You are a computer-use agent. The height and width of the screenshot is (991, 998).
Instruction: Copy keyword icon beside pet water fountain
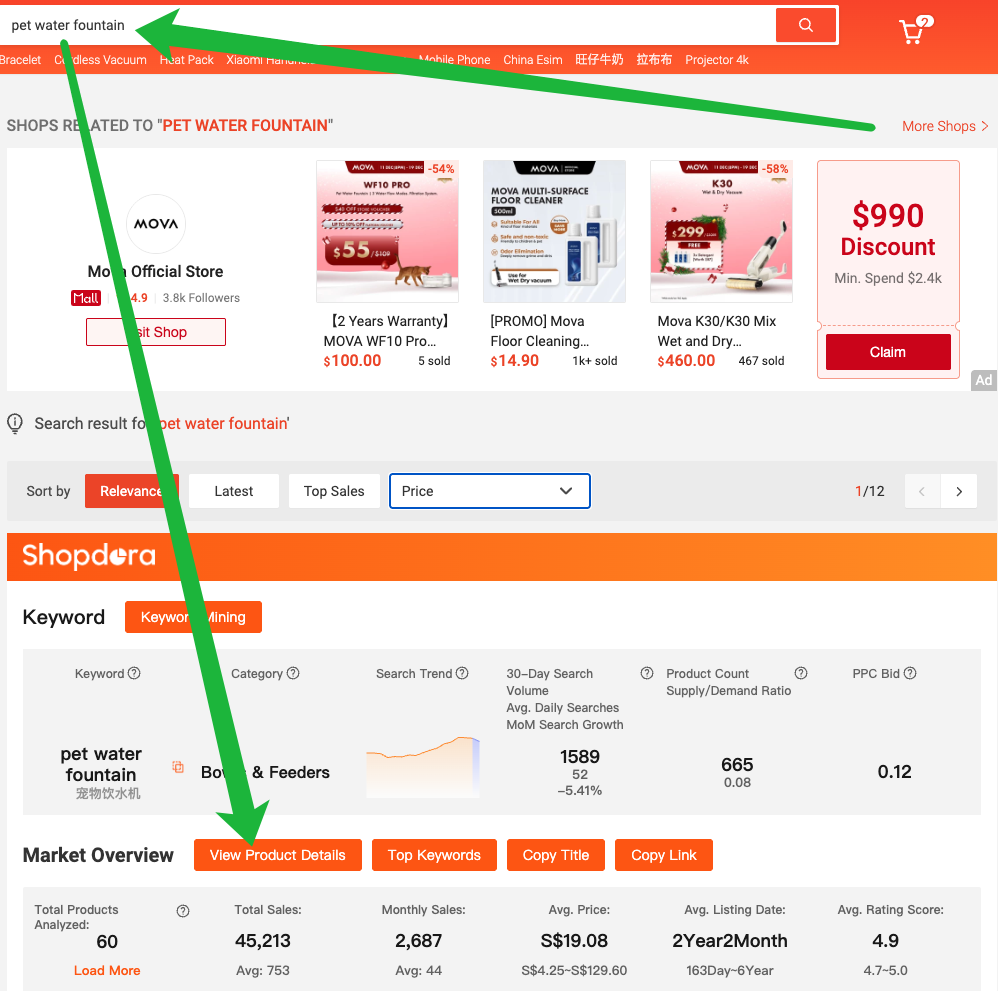178,767
